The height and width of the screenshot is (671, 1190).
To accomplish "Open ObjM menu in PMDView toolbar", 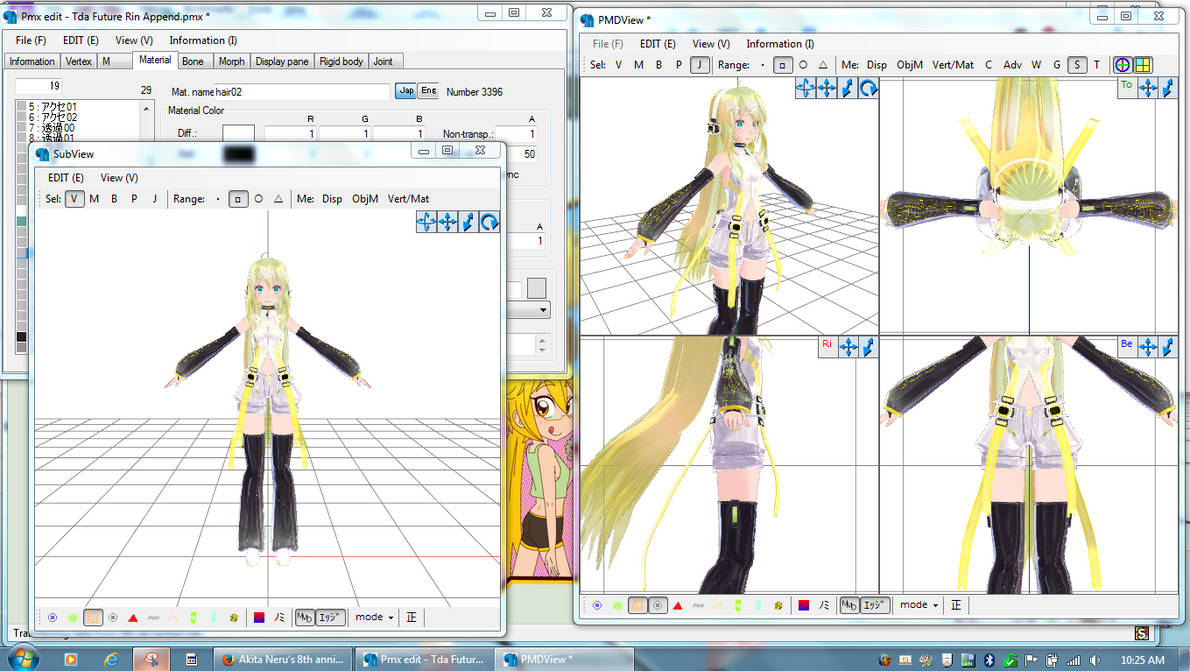I will click(x=909, y=65).
